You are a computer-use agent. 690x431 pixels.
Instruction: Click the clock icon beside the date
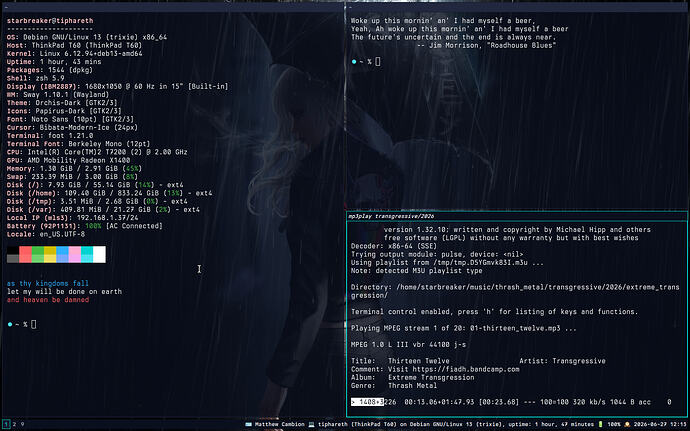click(x=627, y=424)
